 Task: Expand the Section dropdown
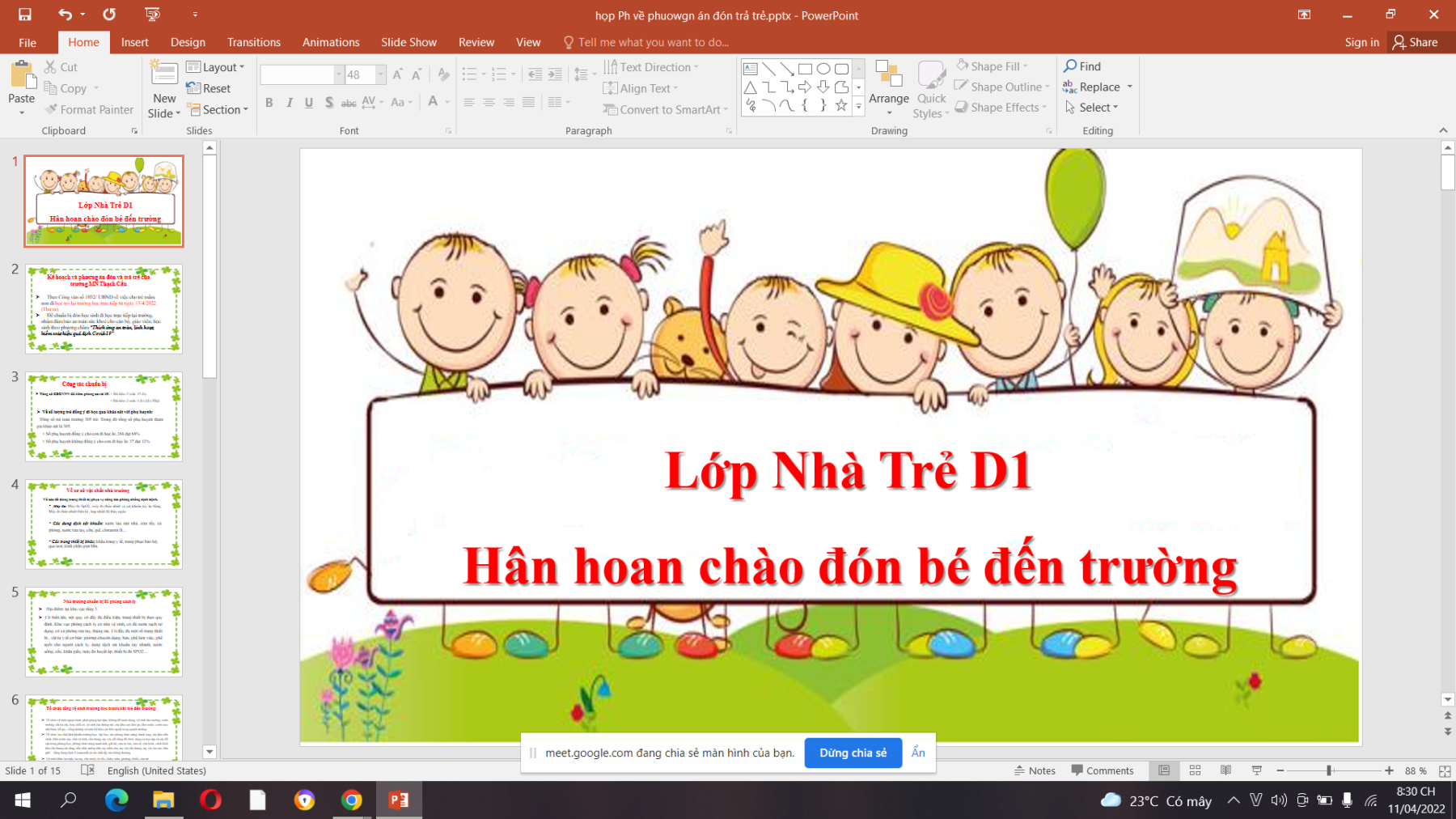(218, 109)
